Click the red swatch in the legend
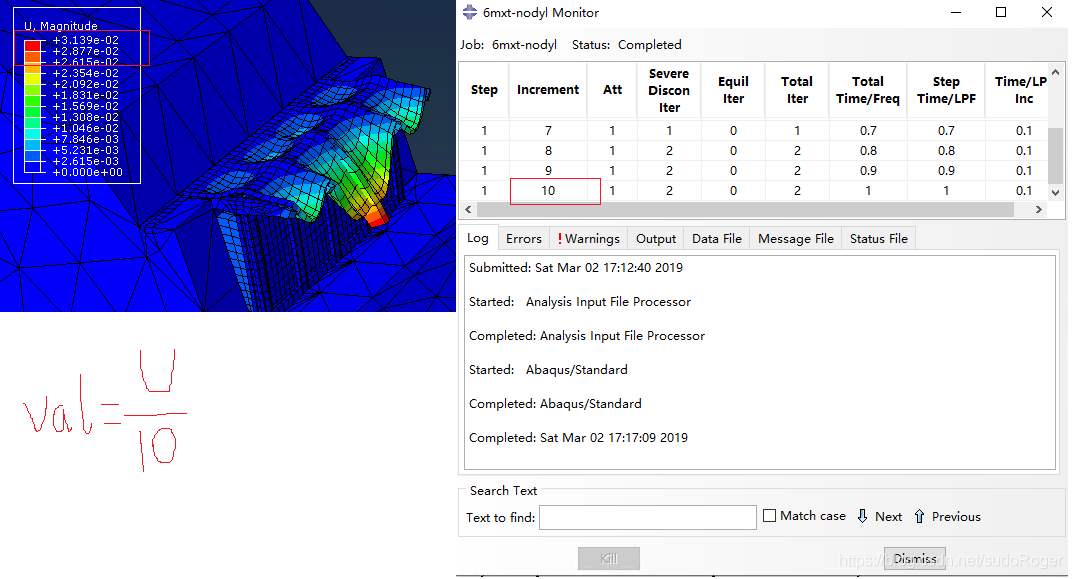Image resolution: width=1073 pixels, height=579 pixels. coord(32,46)
